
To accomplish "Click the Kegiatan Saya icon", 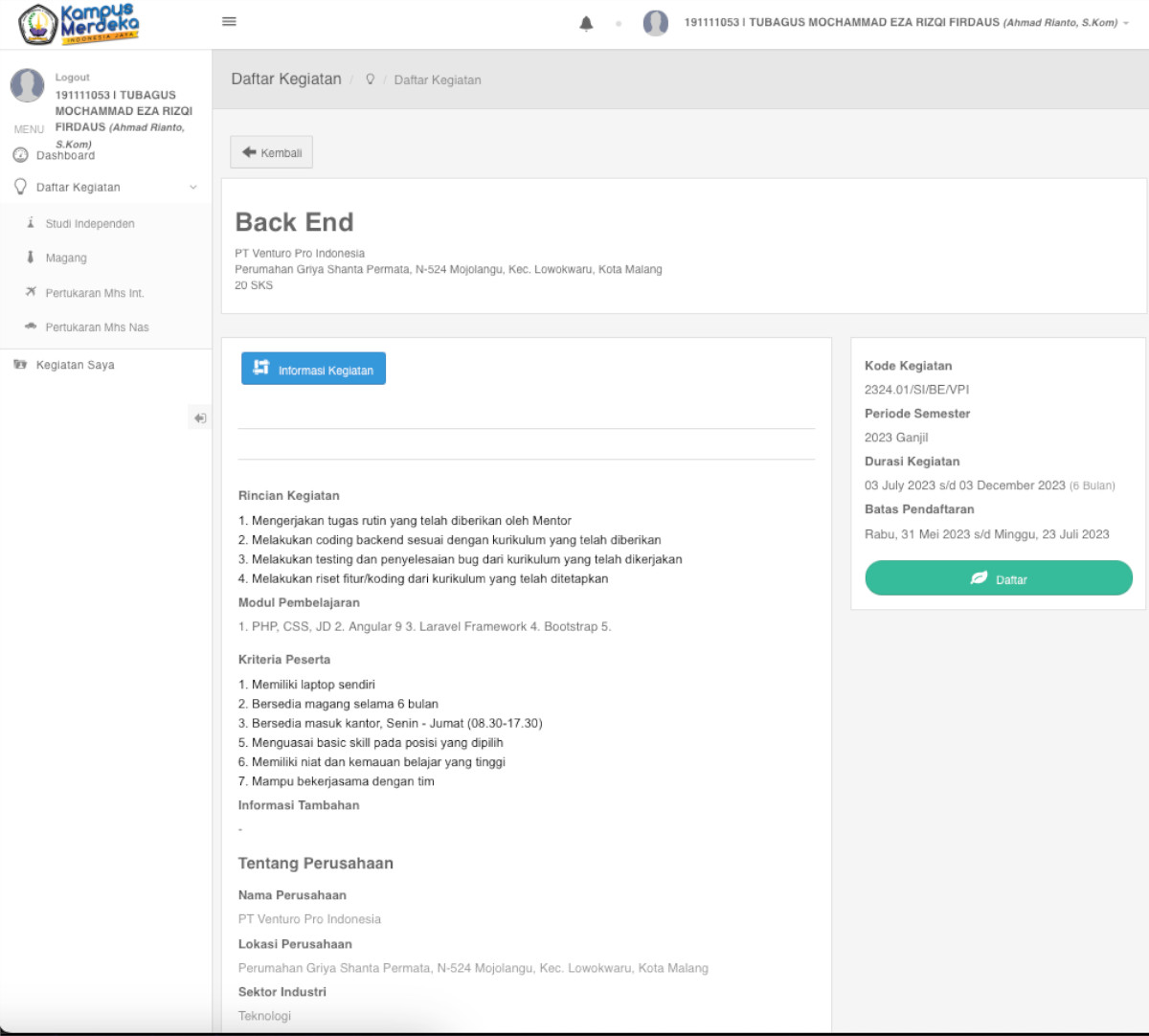I will pyautogui.click(x=20, y=365).
